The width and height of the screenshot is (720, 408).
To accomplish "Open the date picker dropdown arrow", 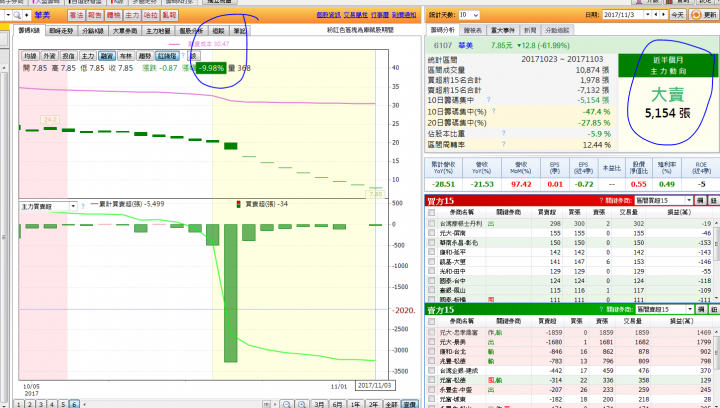I will pyautogui.click(x=647, y=15).
